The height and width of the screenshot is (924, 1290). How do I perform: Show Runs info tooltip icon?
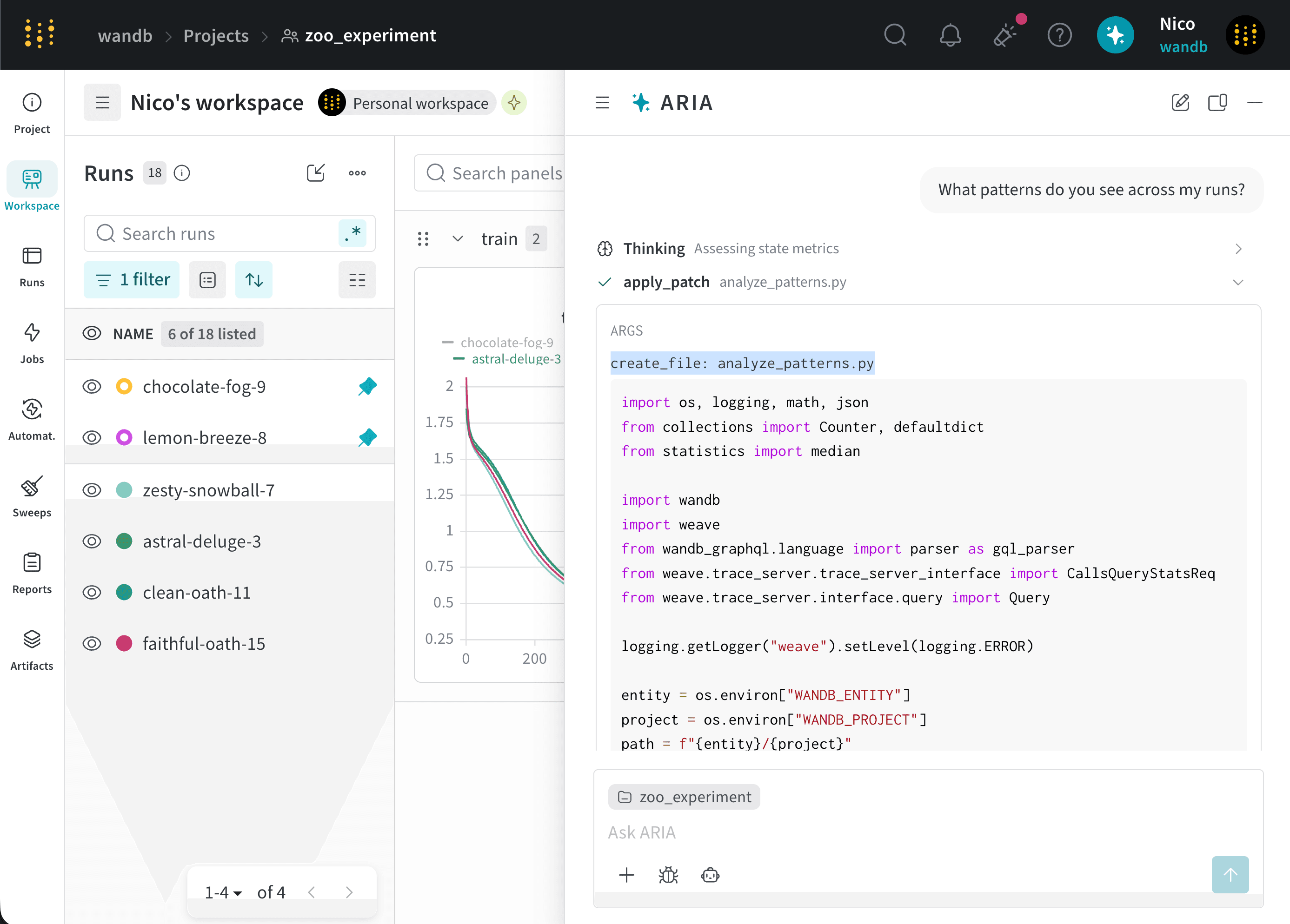click(182, 173)
